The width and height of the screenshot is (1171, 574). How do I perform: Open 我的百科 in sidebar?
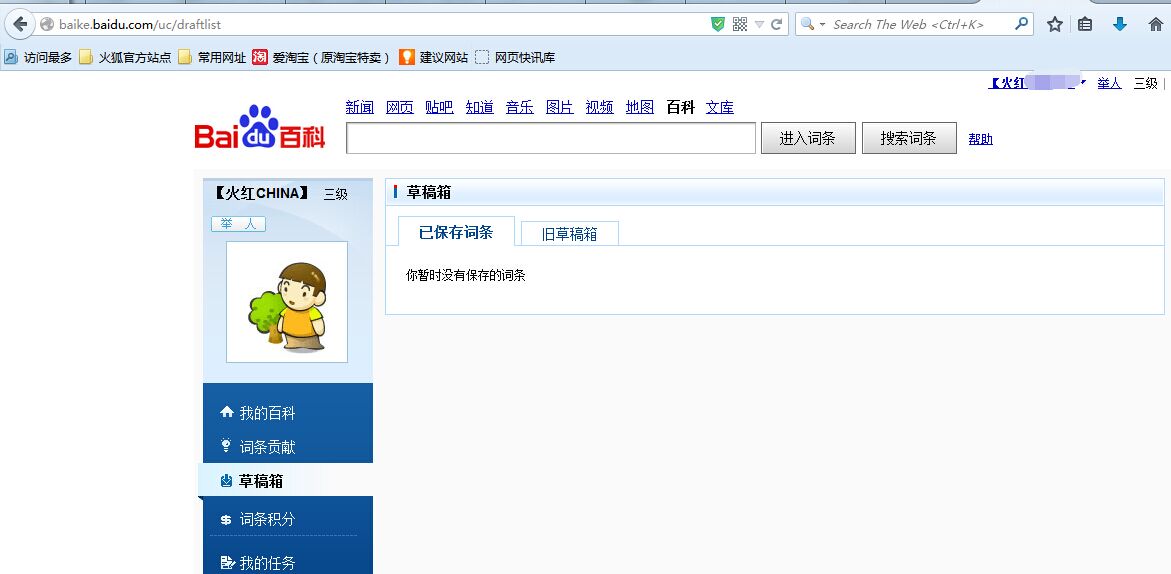click(x=258, y=413)
